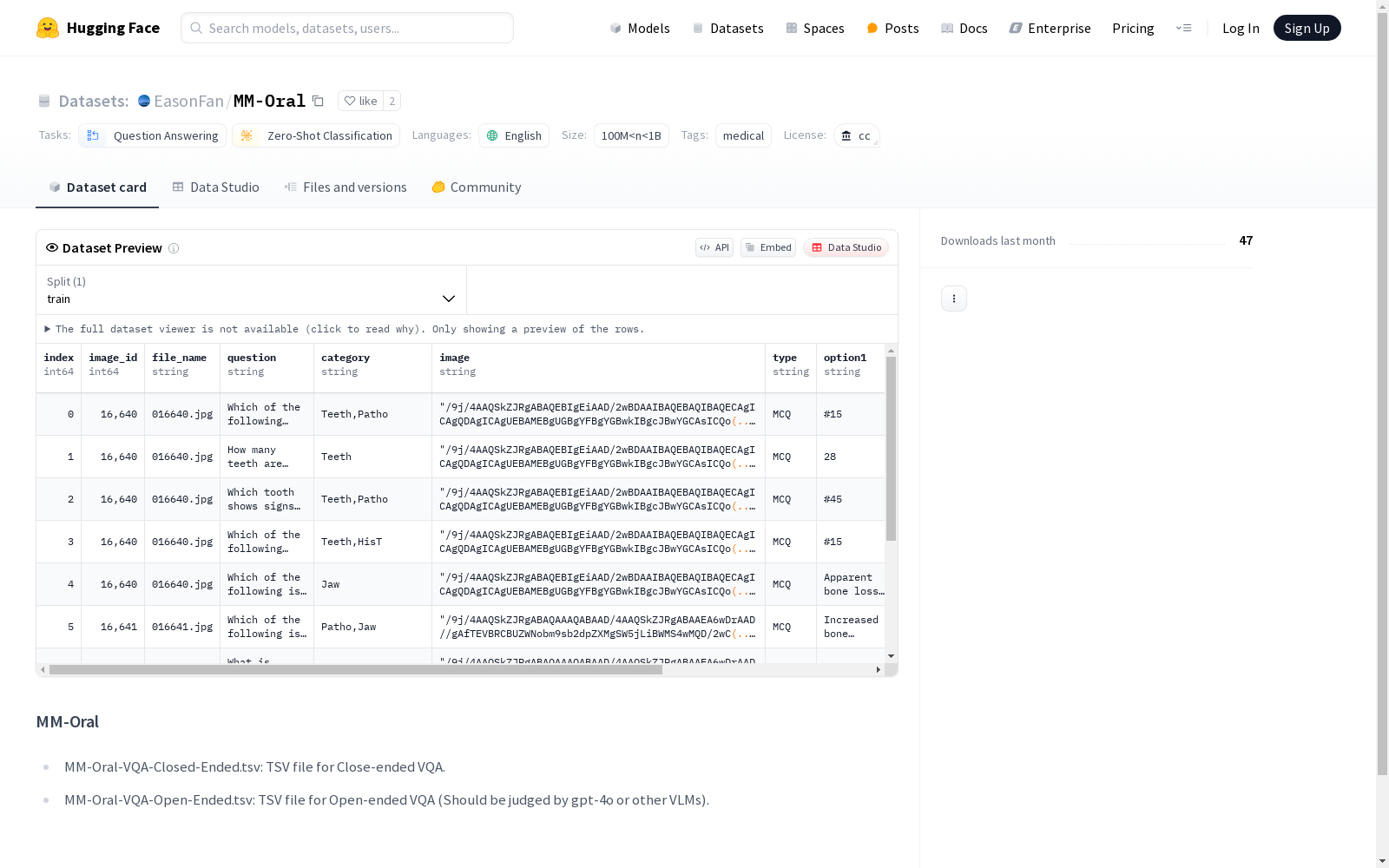The width and height of the screenshot is (1389, 868).
Task: Open the three-dot options menu under downloads
Action: (x=954, y=299)
